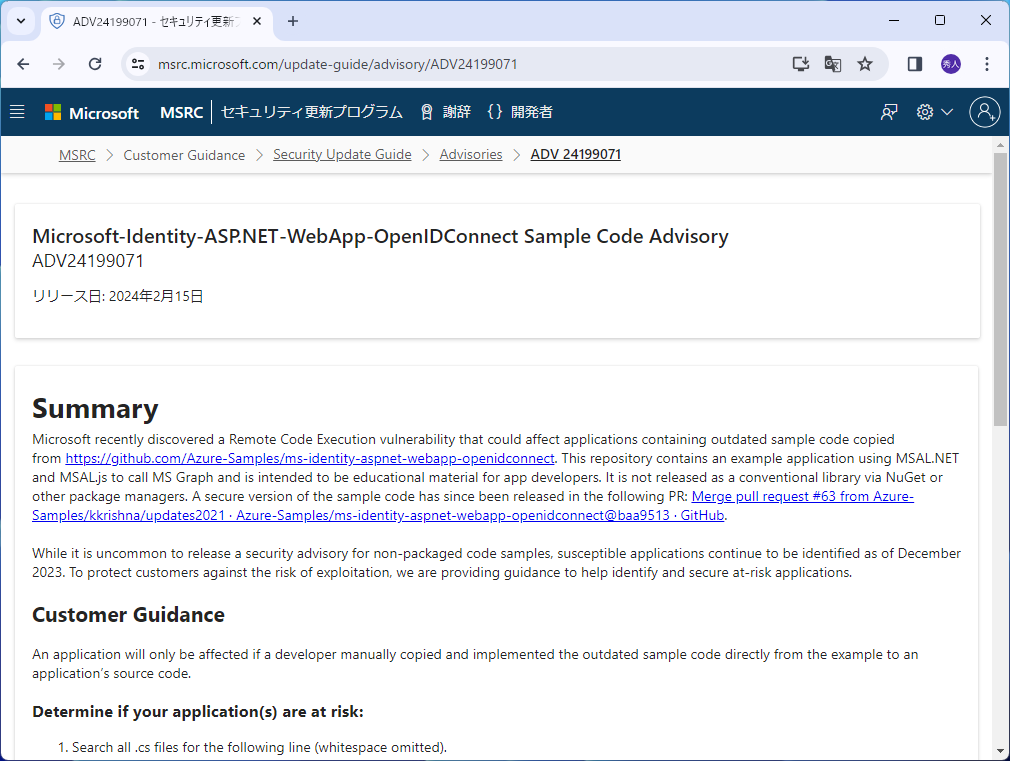Click scrollbar up arrow

pyautogui.click(x=1000, y=145)
